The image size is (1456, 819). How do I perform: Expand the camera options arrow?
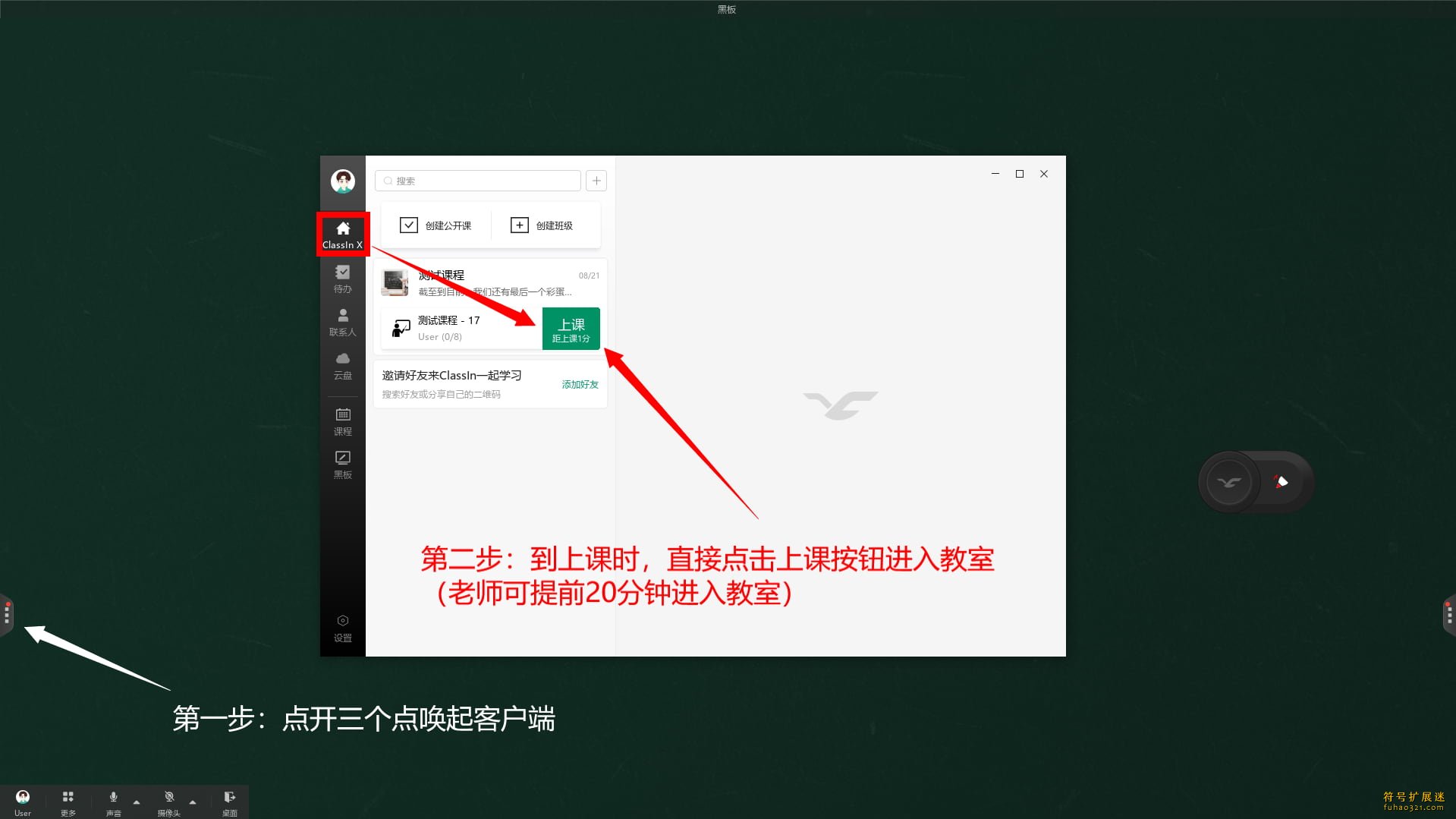(x=193, y=802)
